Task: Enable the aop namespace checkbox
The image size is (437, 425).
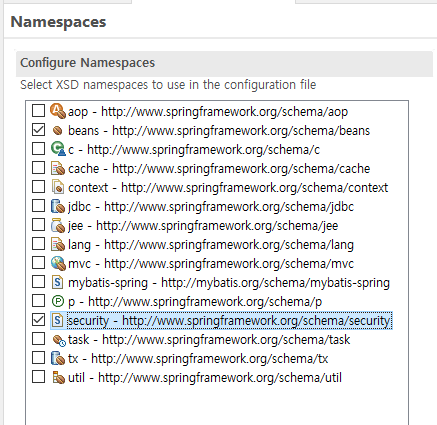Action: (x=38, y=111)
